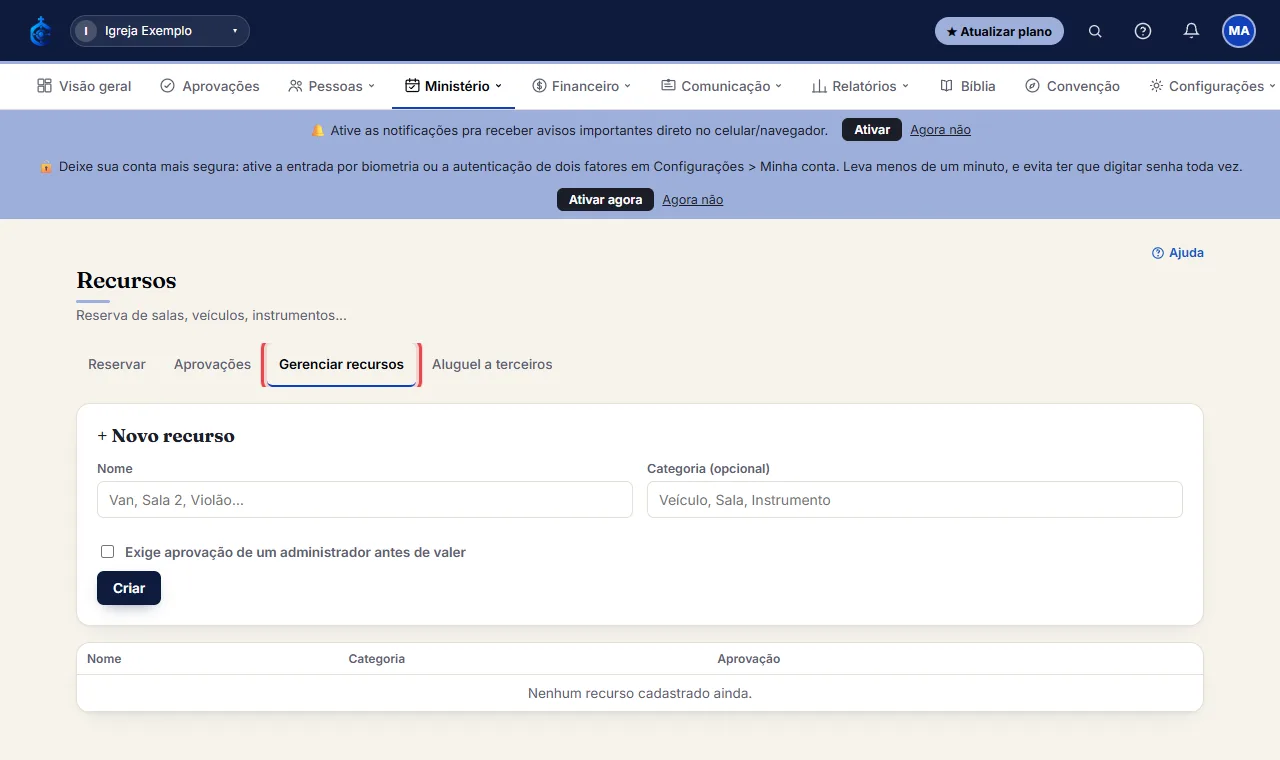Click the Nome input field
1280x760 pixels.
[365, 500]
